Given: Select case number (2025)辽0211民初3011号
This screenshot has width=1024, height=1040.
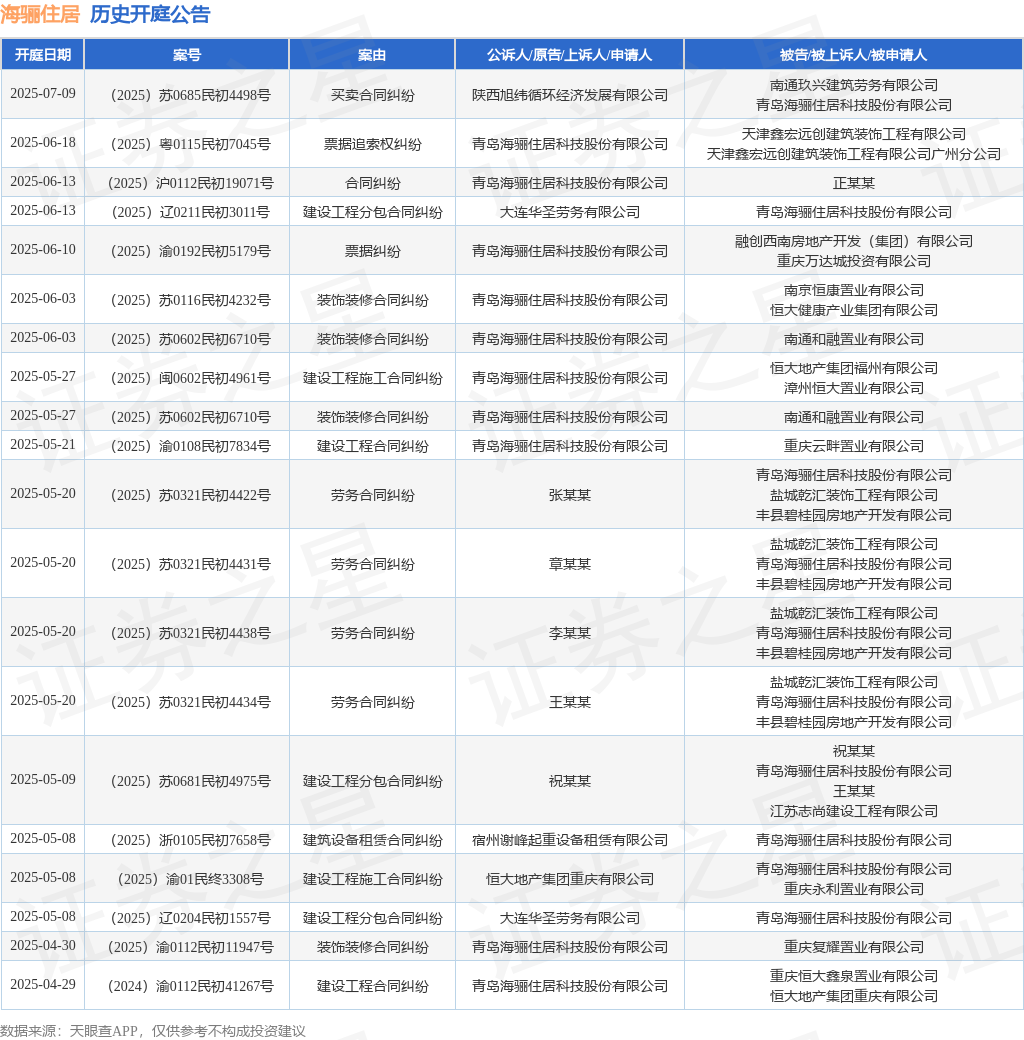Looking at the screenshot, I should point(190,212).
